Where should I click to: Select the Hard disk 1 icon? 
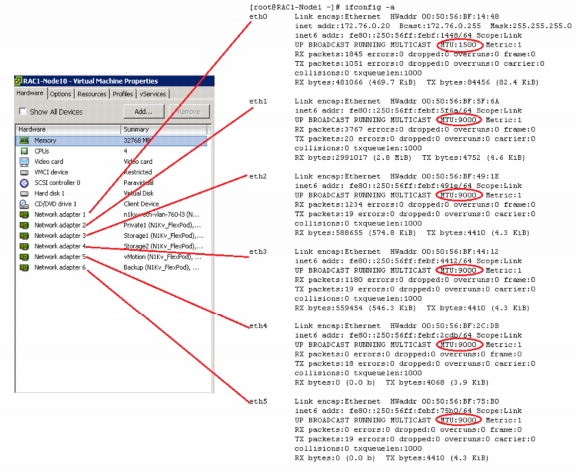coord(24,194)
